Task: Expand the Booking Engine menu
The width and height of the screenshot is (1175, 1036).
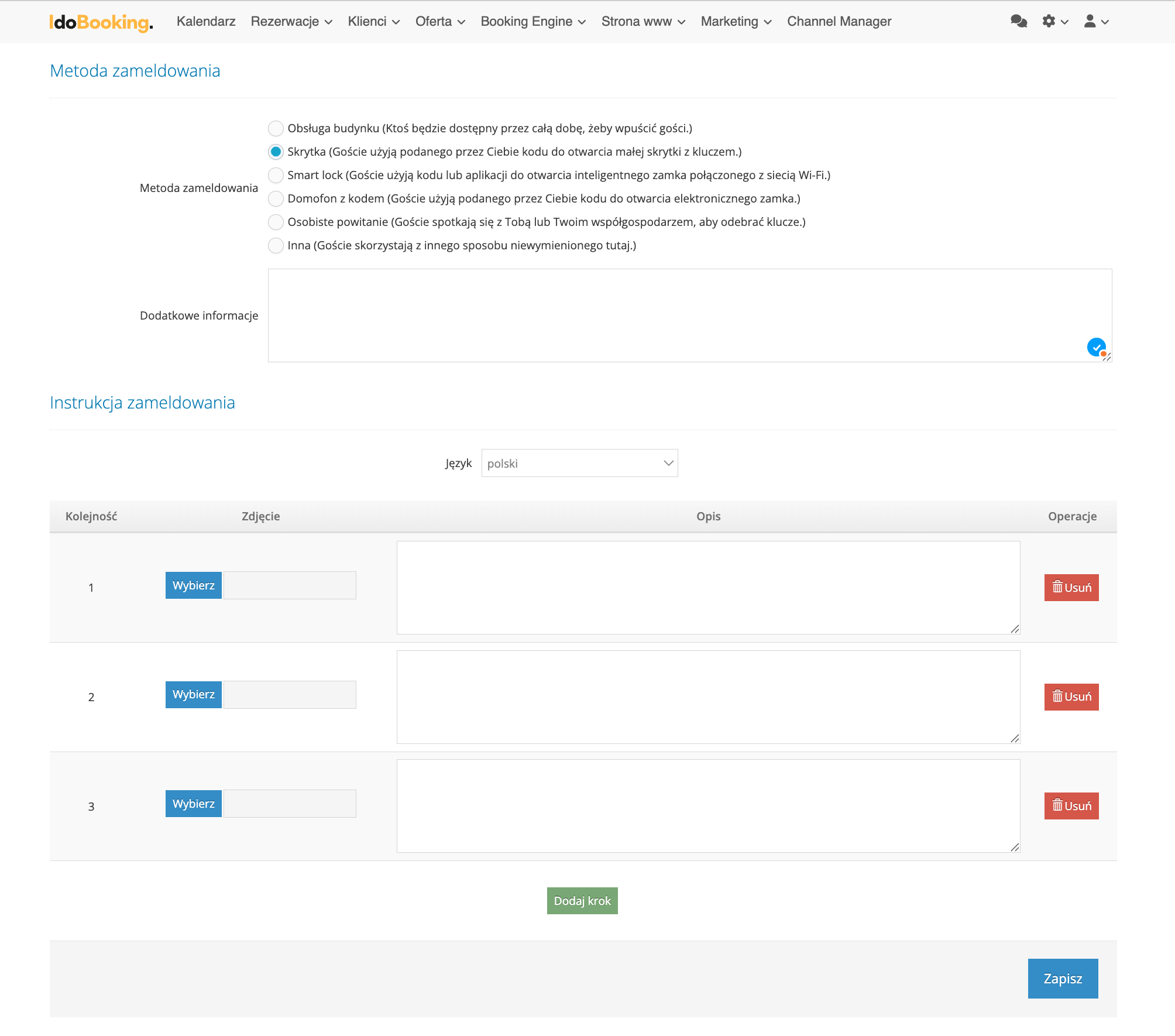Action: [x=532, y=22]
